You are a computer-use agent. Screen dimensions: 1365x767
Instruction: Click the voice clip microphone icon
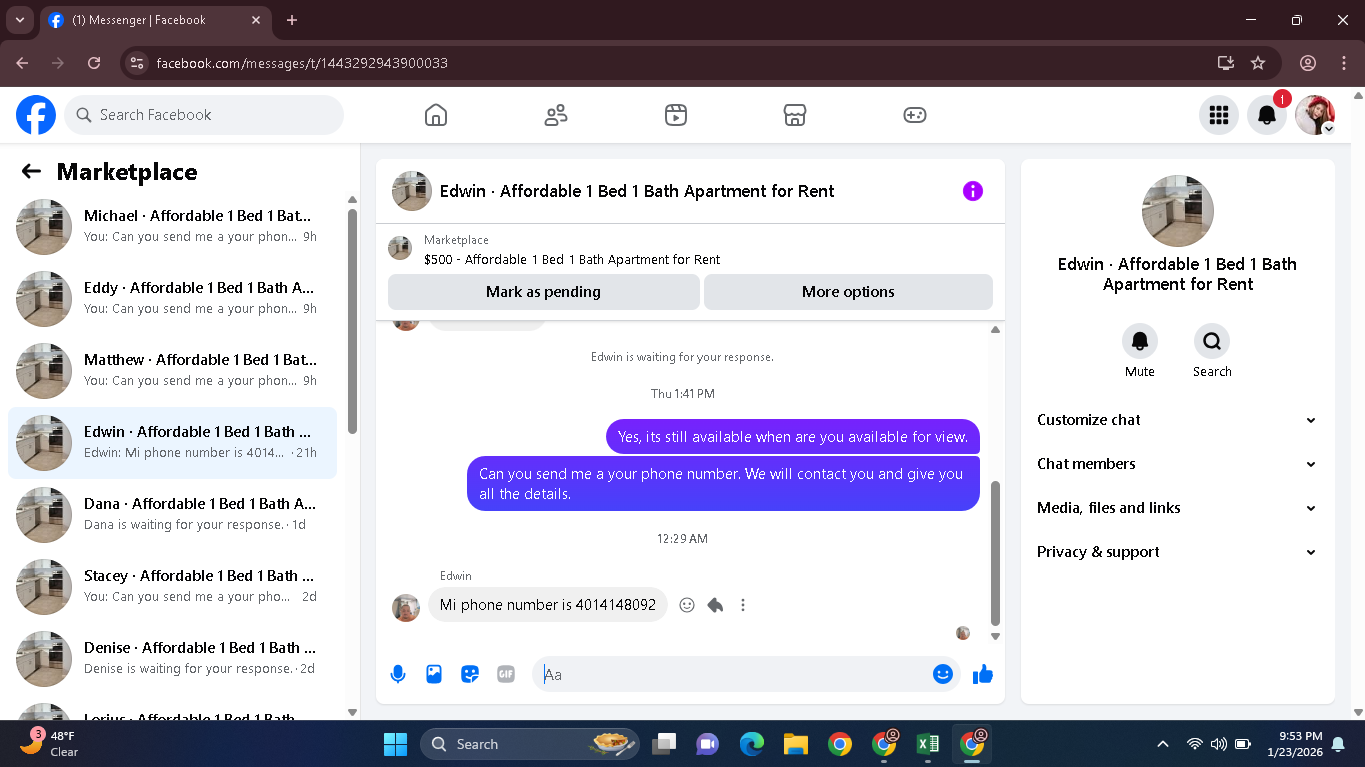398,674
